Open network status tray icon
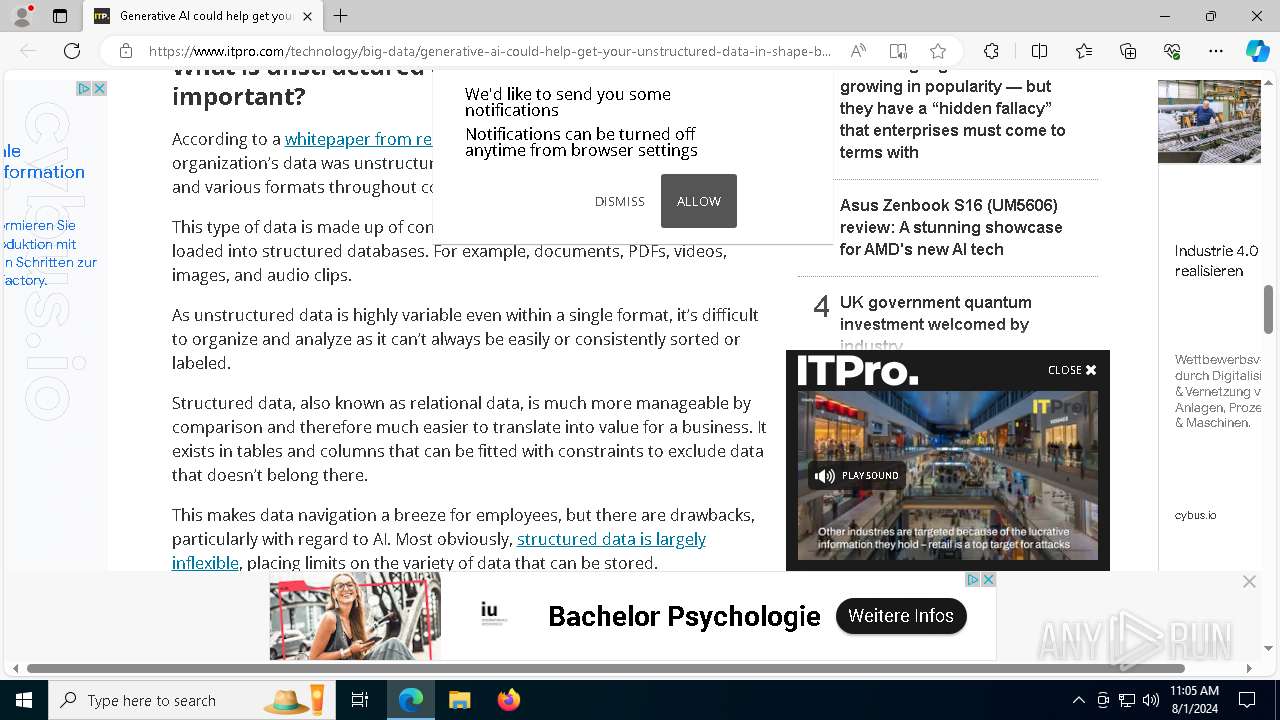The height and width of the screenshot is (720, 1280). point(1127,700)
